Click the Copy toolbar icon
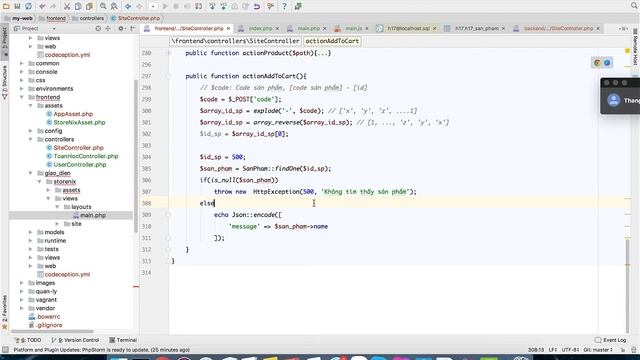The width and height of the screenshot is (640, 360). [x=78, y=6]
